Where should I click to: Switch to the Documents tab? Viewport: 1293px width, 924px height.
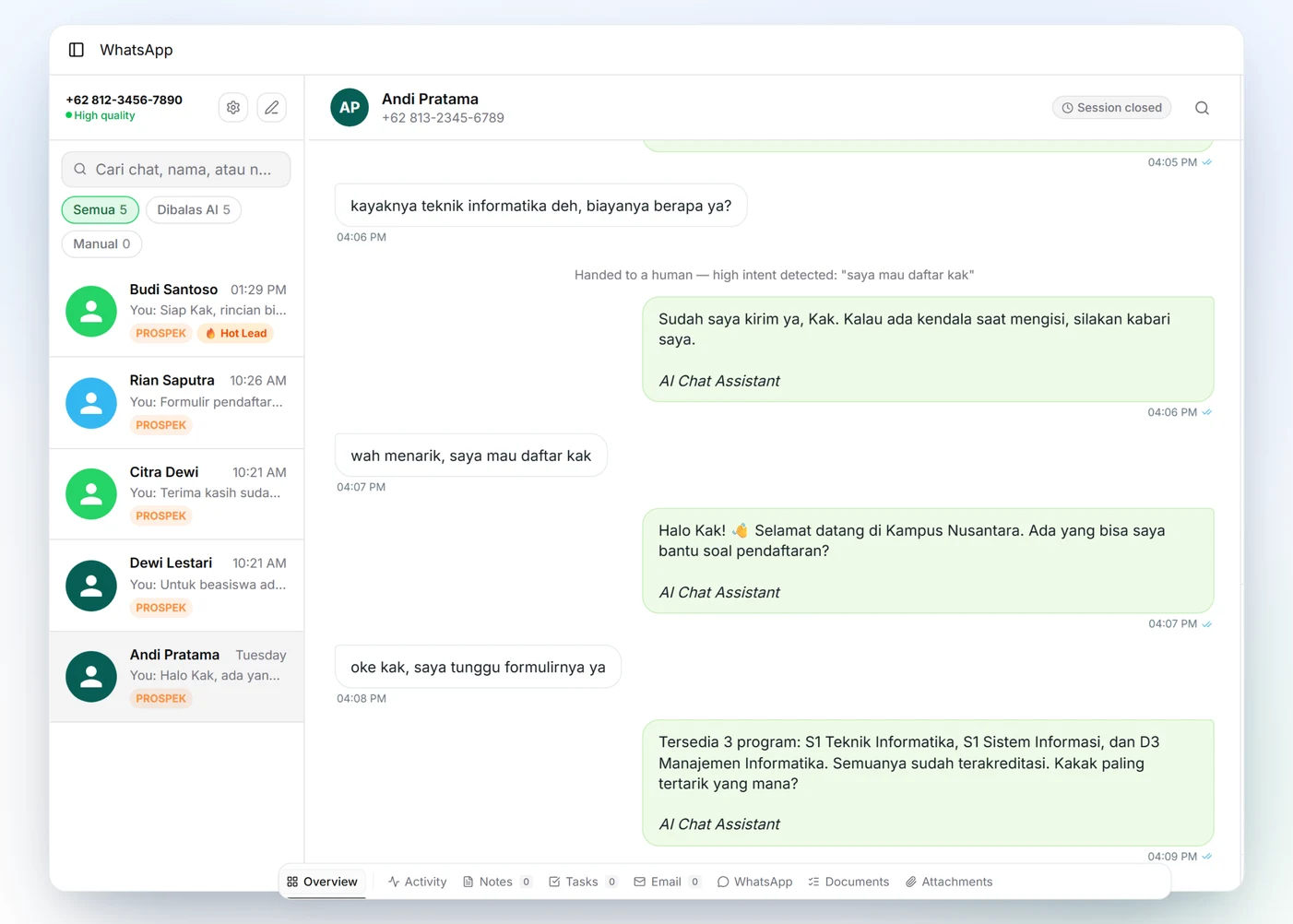848,882
